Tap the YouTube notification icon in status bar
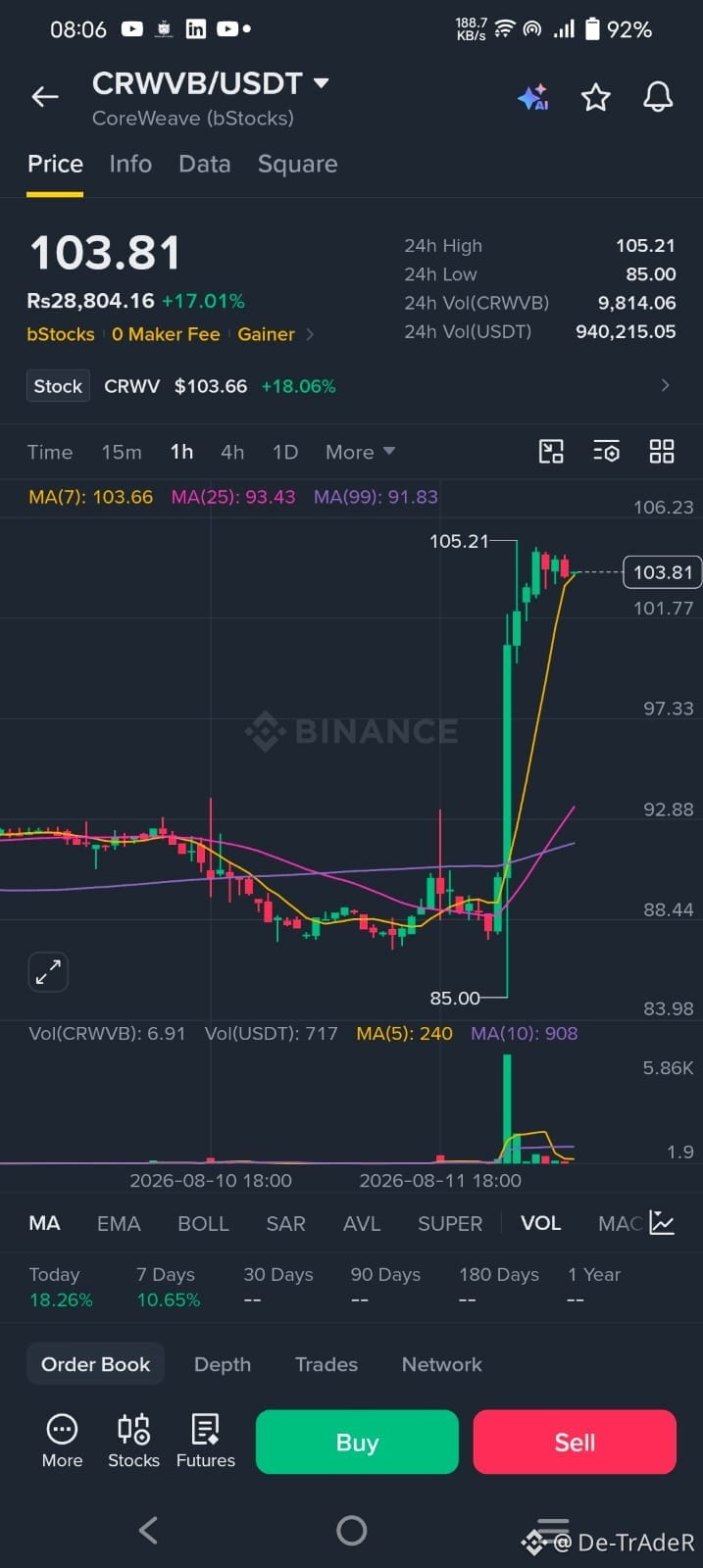 [x=132, y=29]
